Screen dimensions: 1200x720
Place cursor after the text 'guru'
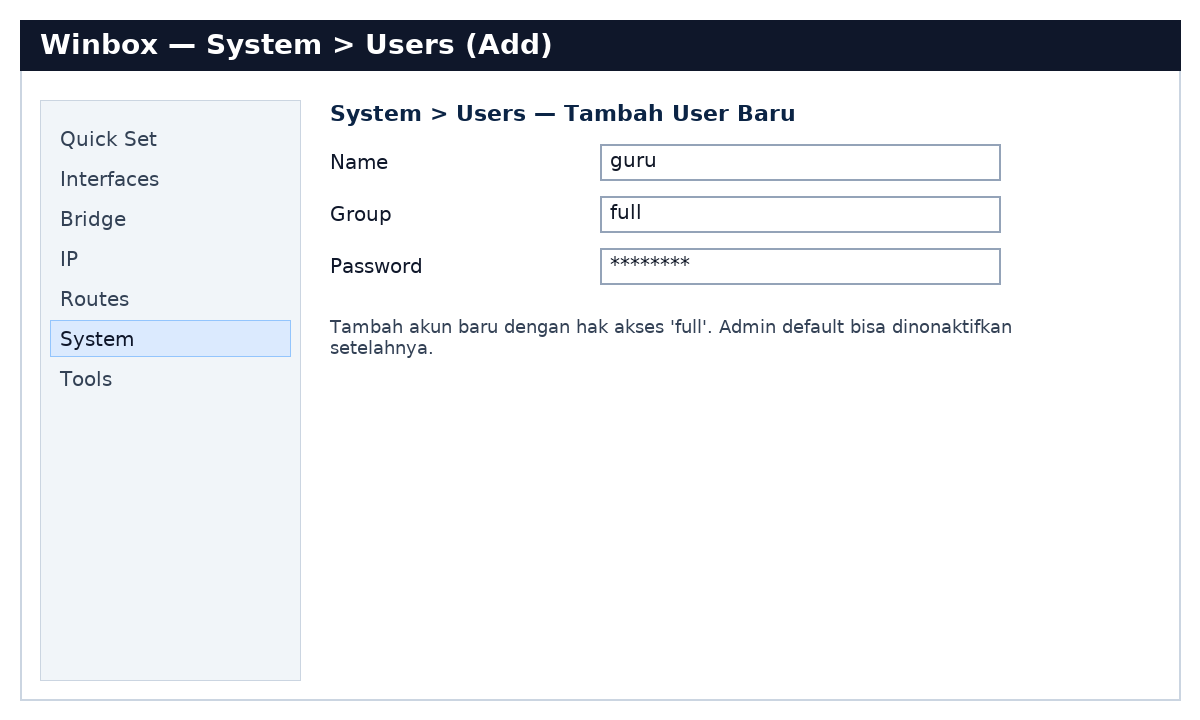click(x=660, y=161)
